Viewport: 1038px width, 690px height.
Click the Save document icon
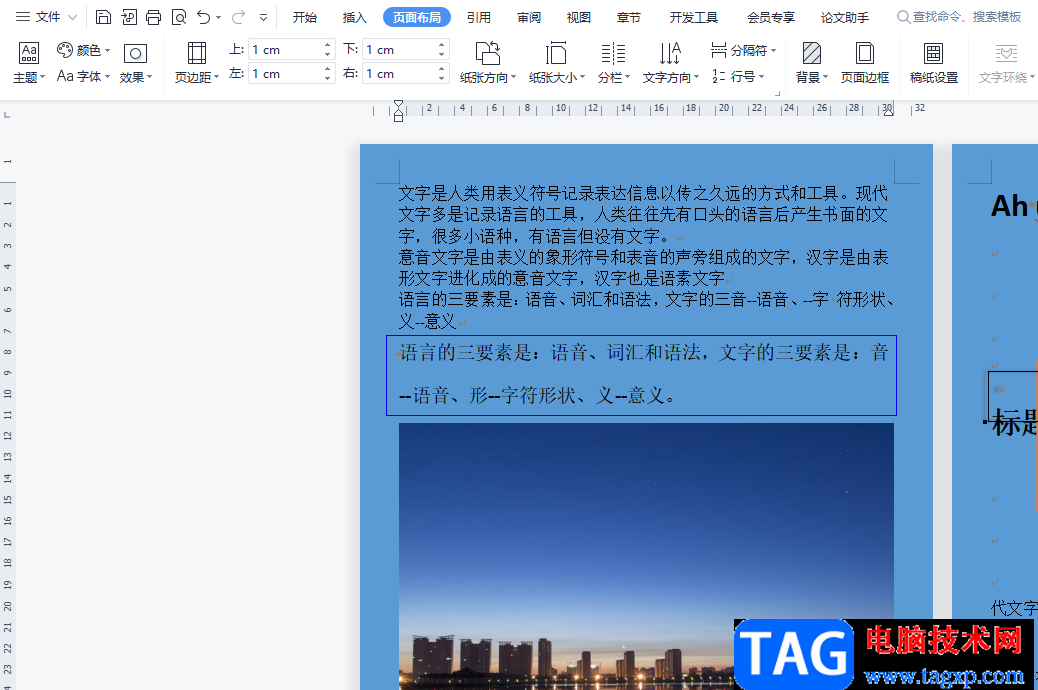103,17
